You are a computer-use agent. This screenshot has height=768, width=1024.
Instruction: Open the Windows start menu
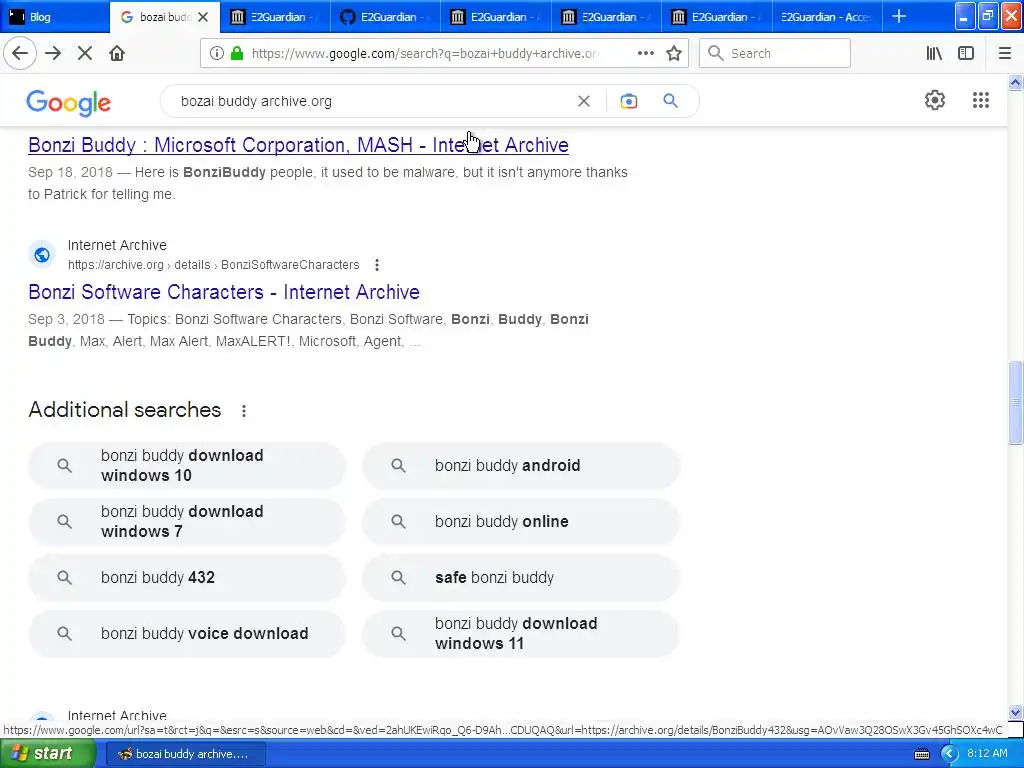(48, 754)
